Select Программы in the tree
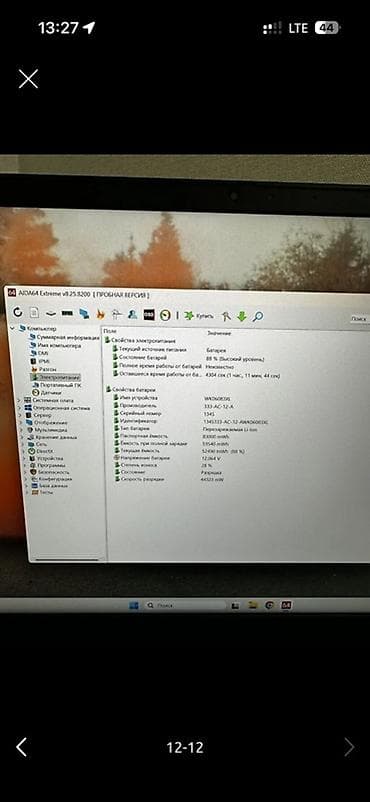This screenshot has height=802, width=370. coord(48,465)
